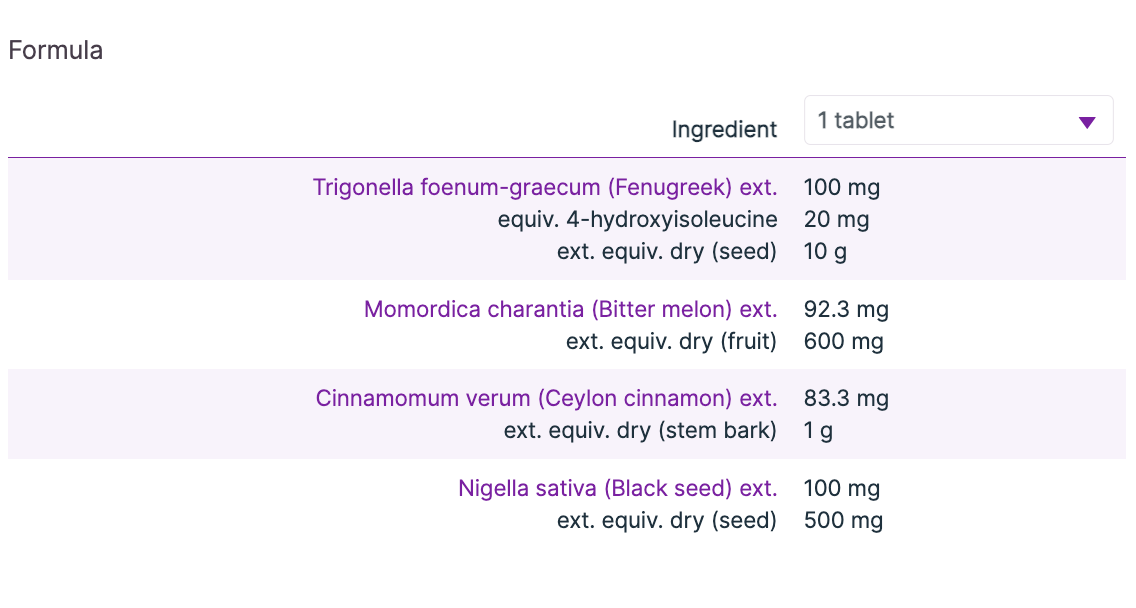Open the "1 tablet" serving size dropdown

click(957, 121)
